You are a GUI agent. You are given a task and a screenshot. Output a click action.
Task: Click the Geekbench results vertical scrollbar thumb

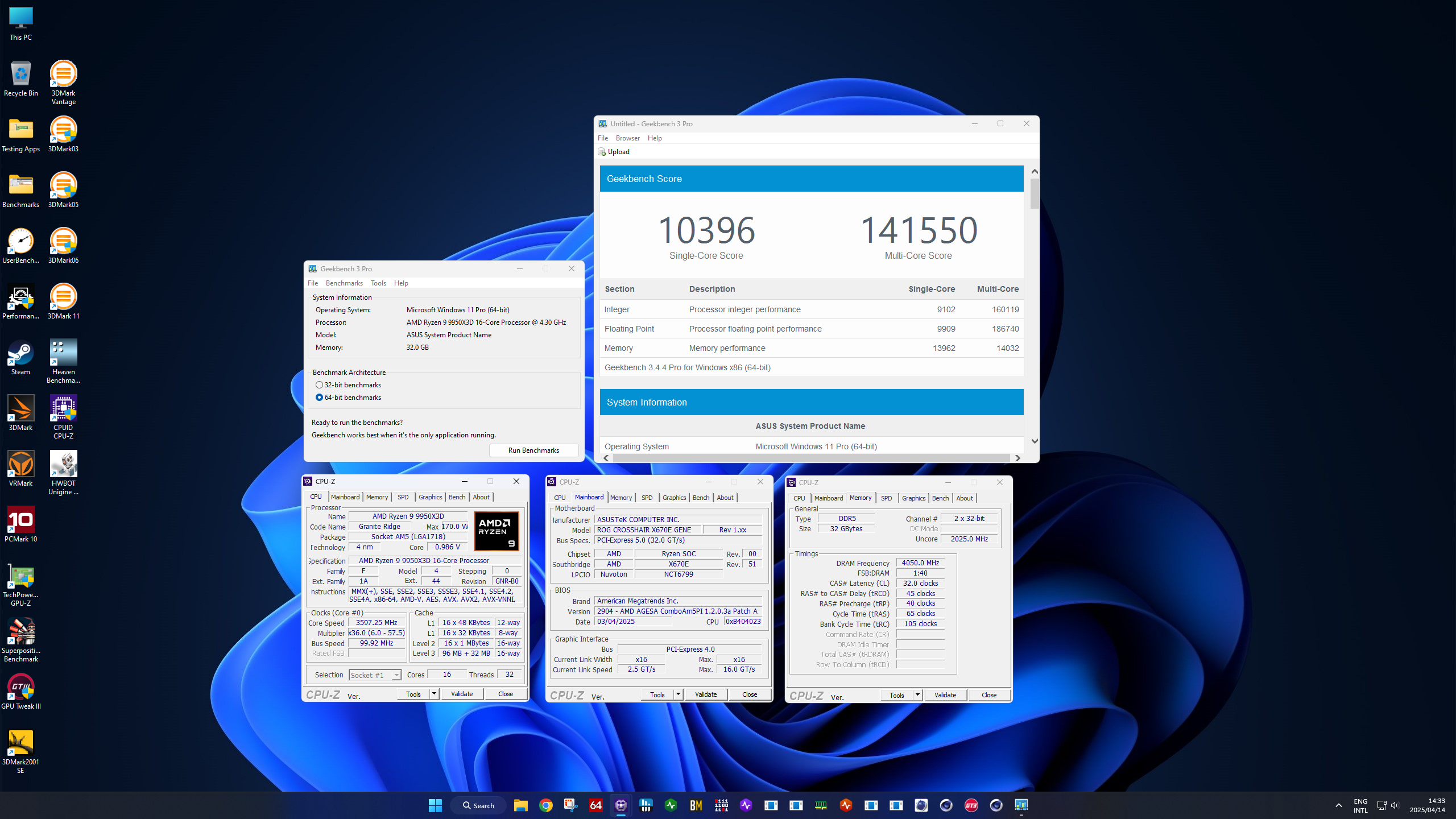(1035, 194)
